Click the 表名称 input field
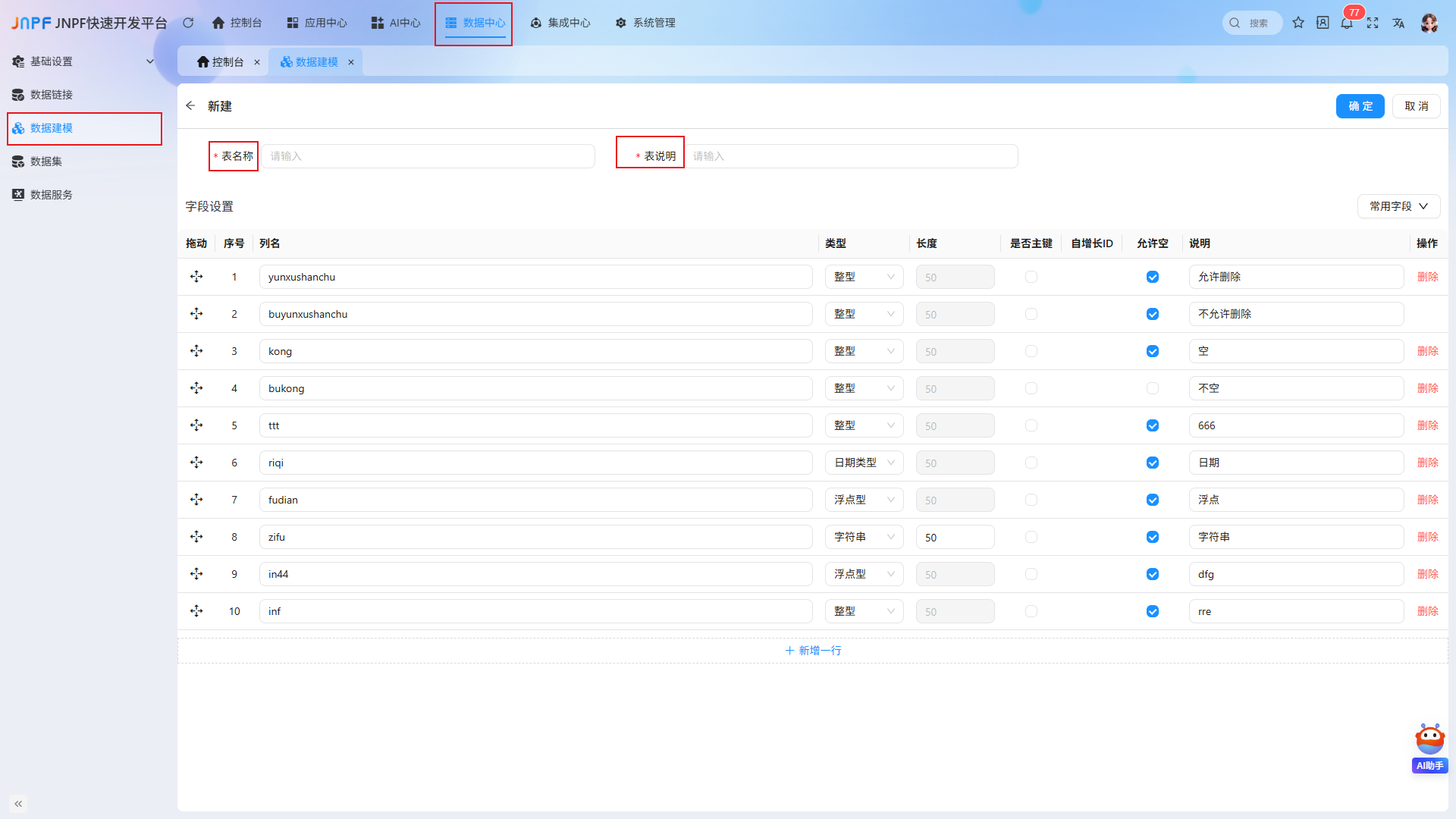This screenshot has width=1456, height=819. click(x=428, y=156)
